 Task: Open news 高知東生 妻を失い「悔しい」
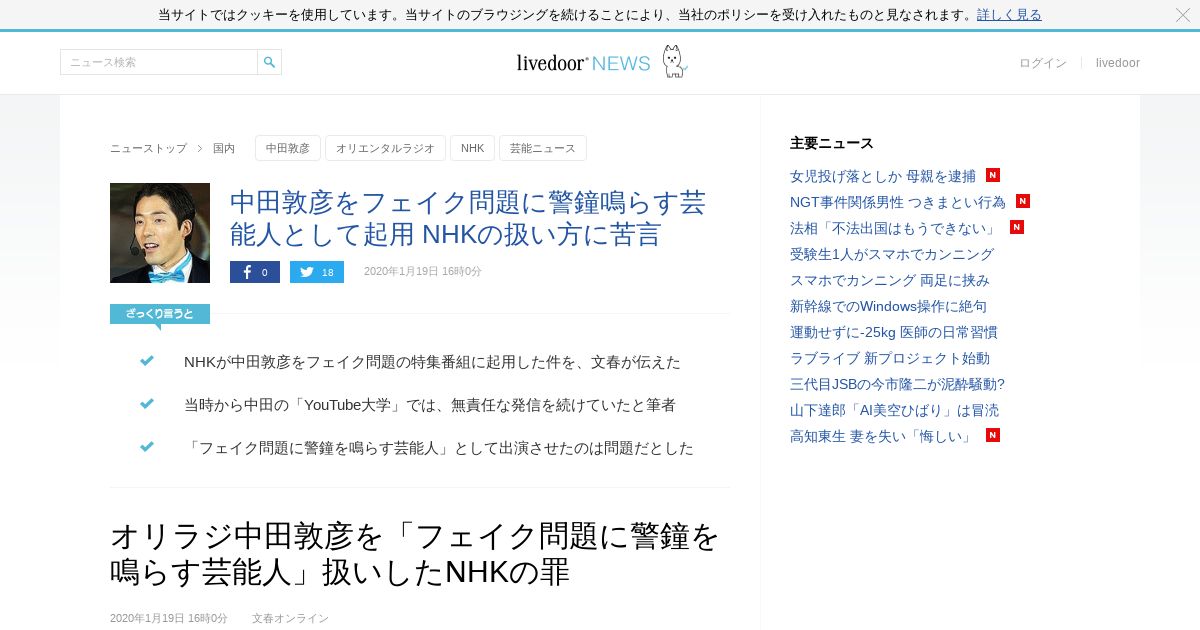883,436
